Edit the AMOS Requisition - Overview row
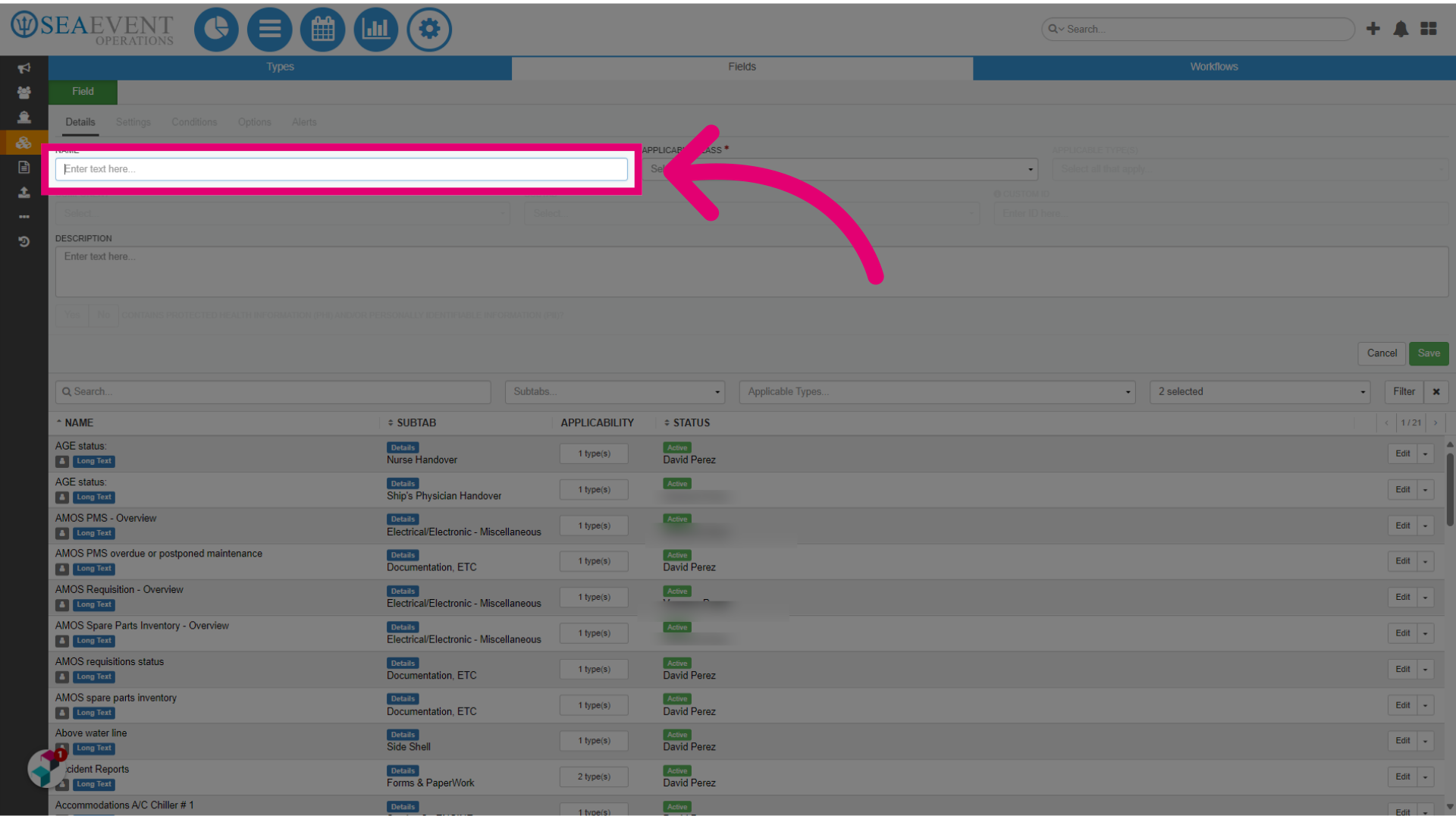Screen dimensions: 1456x819 tap(1402, 598)
